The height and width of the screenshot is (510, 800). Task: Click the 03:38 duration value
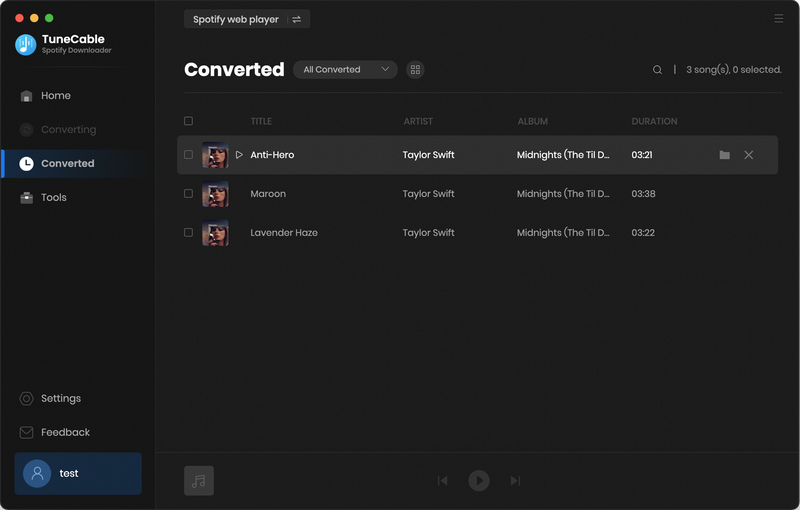point(643,194)
